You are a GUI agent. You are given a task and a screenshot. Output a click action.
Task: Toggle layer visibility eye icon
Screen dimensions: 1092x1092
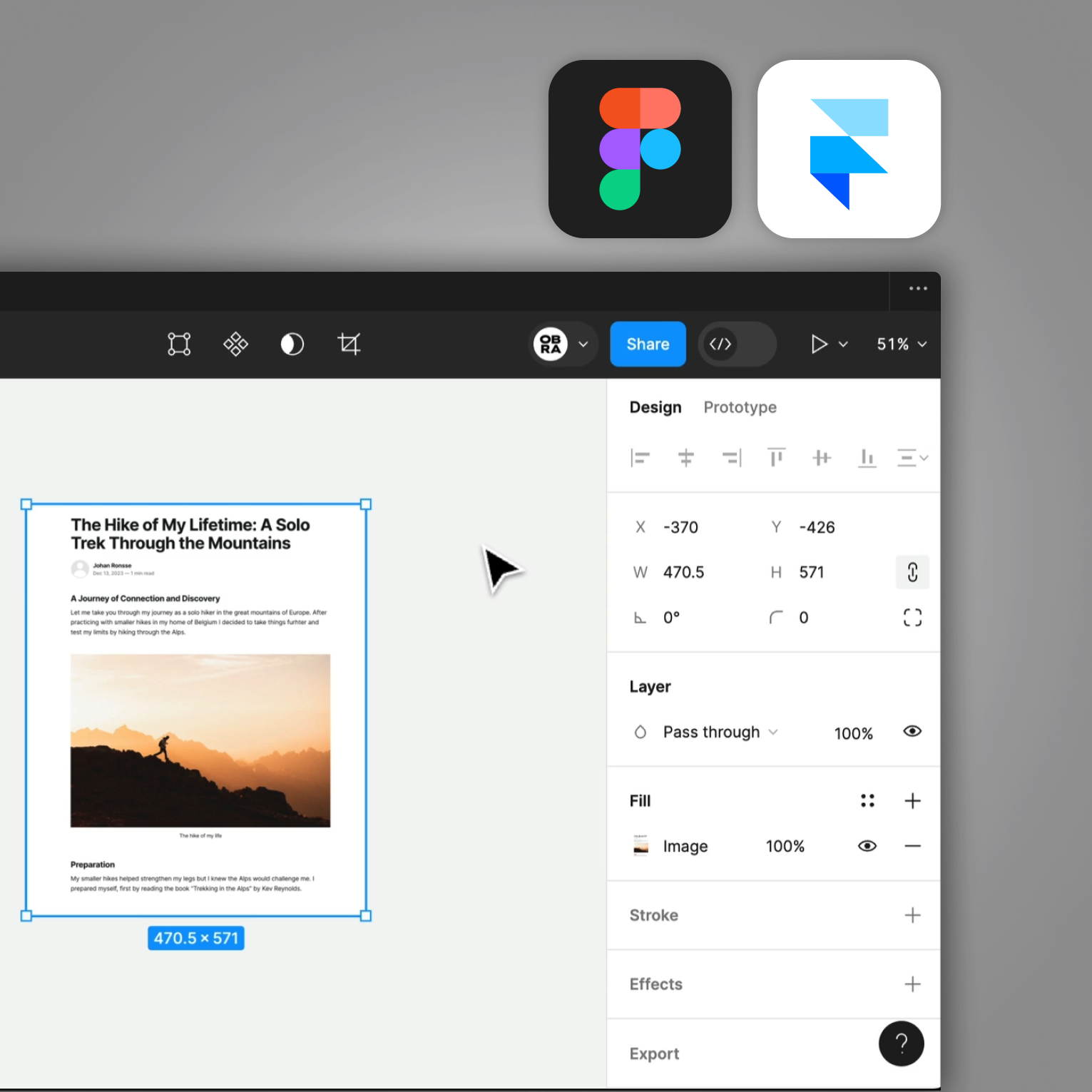912,732
